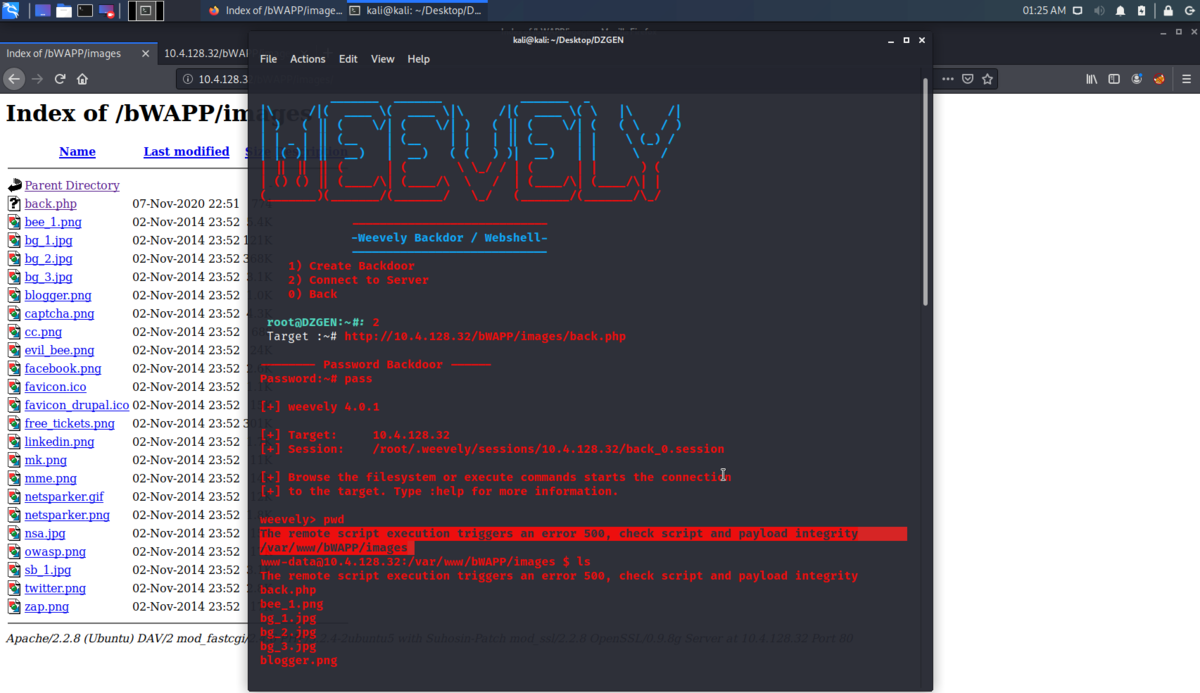Click the workspace switcher in panel
The height and width of the screenshot is (693, 1200).
pyautogui.click(x=146, y=11)
